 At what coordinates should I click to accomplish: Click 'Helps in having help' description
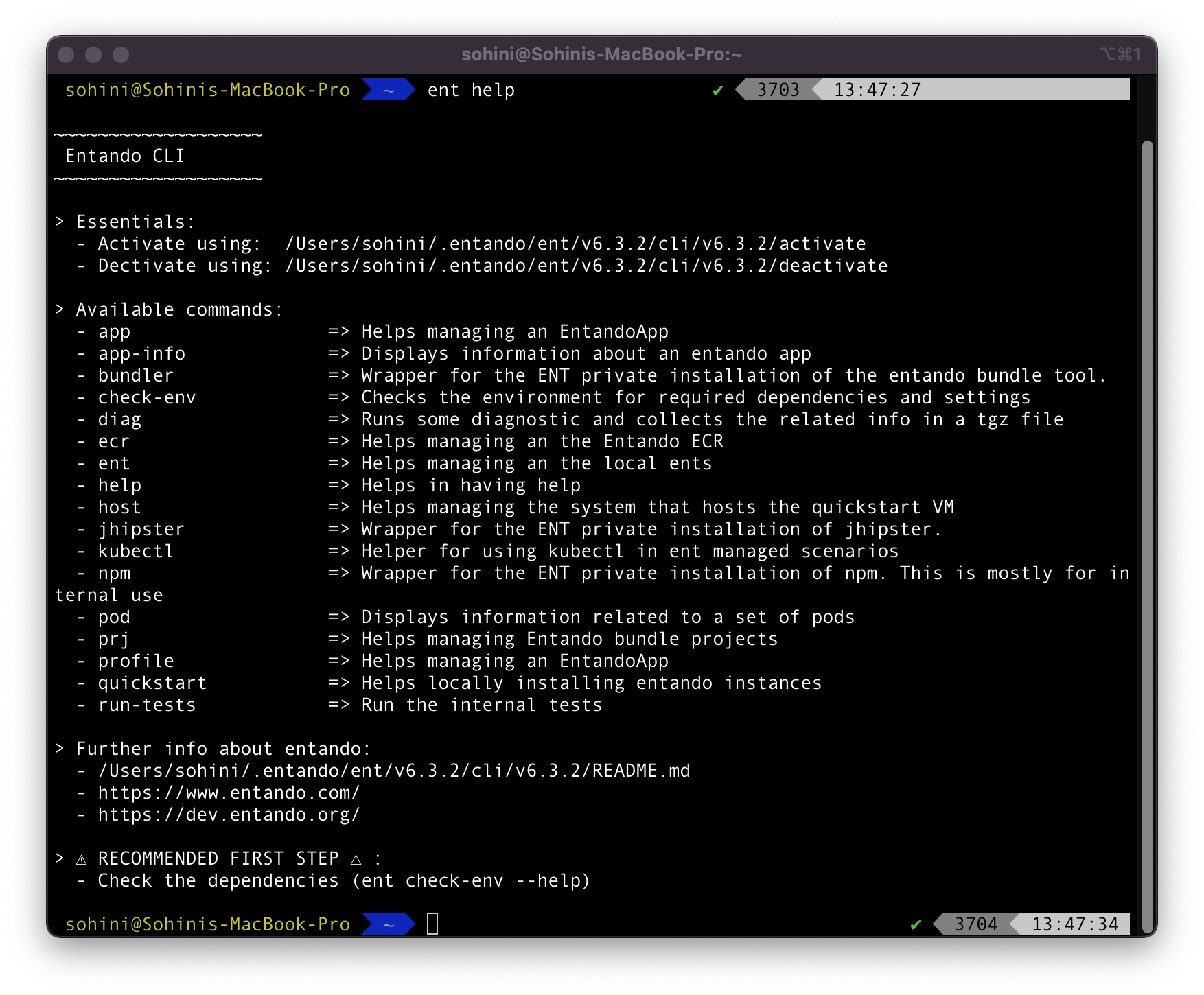click(x=471, y=485)
